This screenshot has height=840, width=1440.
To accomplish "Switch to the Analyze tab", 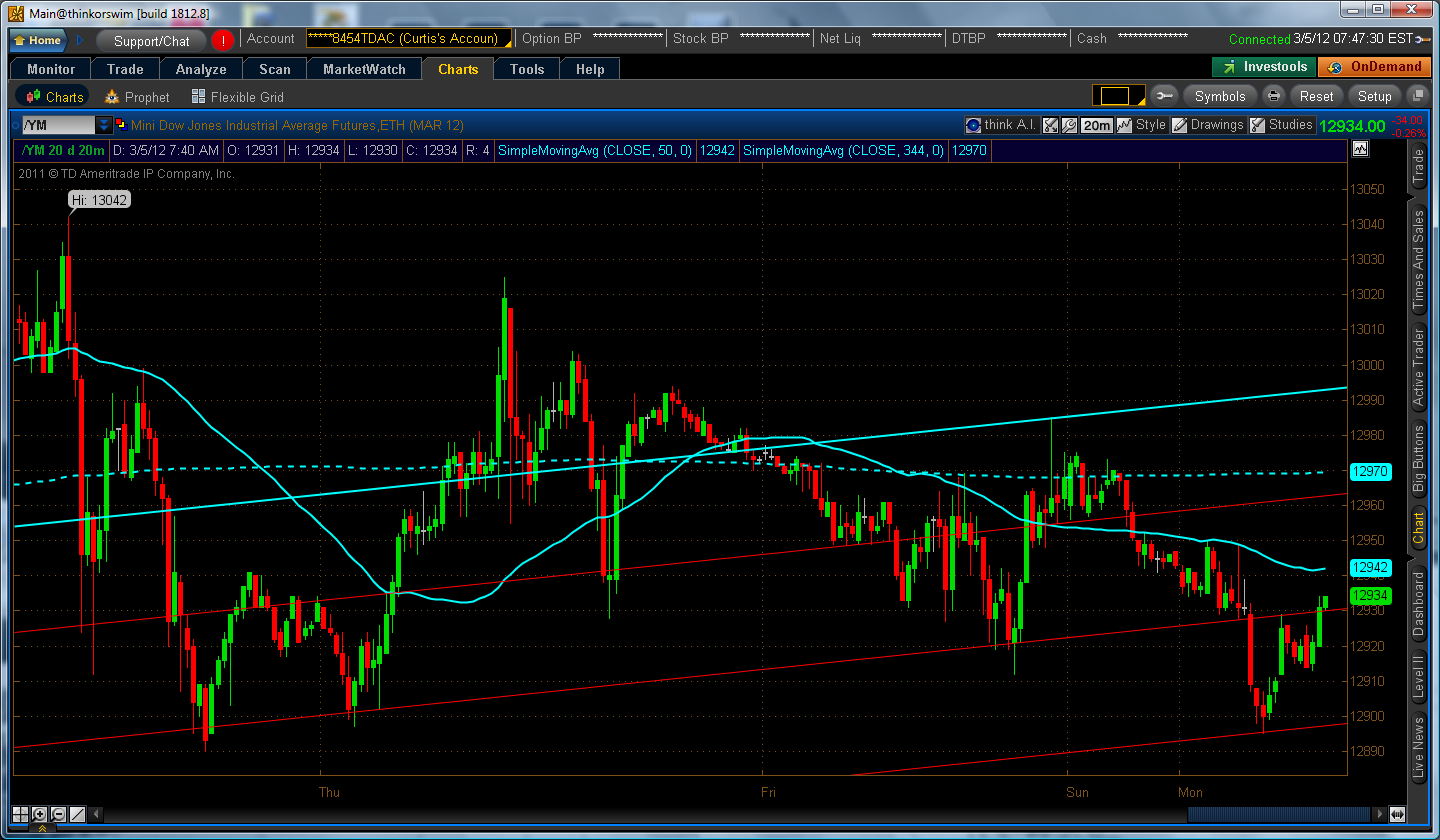I will pos(201,69).
